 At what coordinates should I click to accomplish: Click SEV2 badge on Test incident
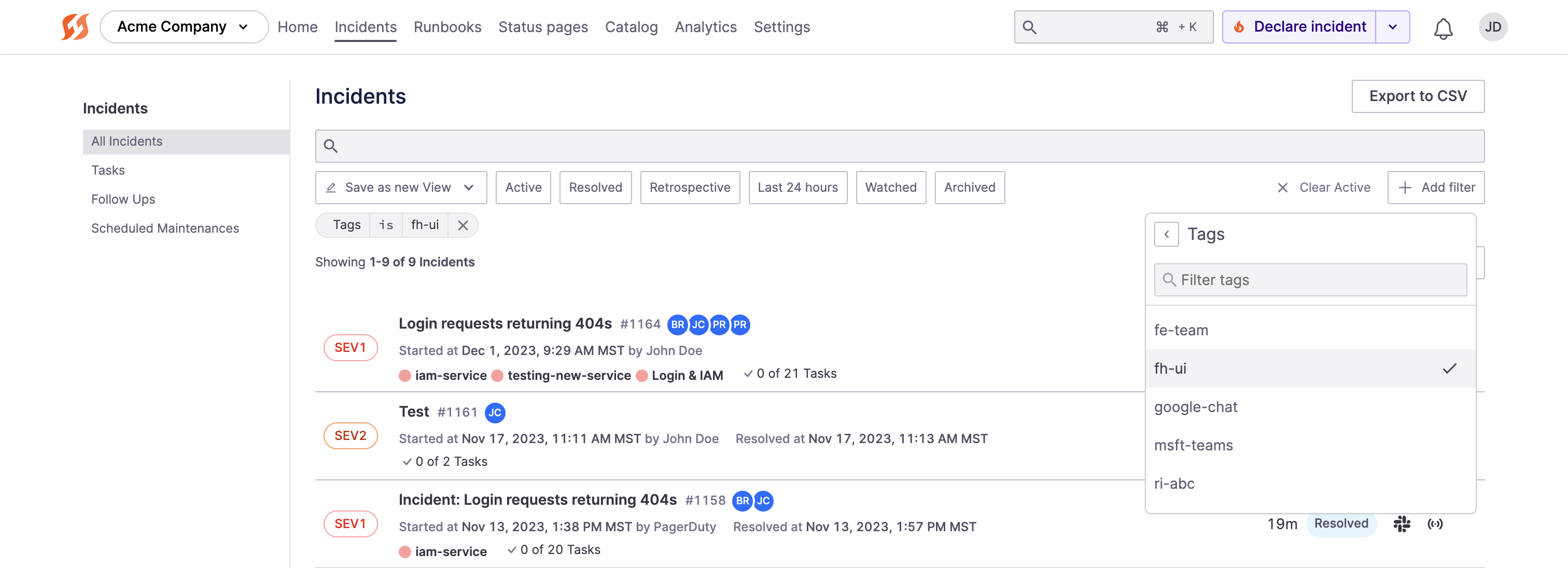click(350, 436)
